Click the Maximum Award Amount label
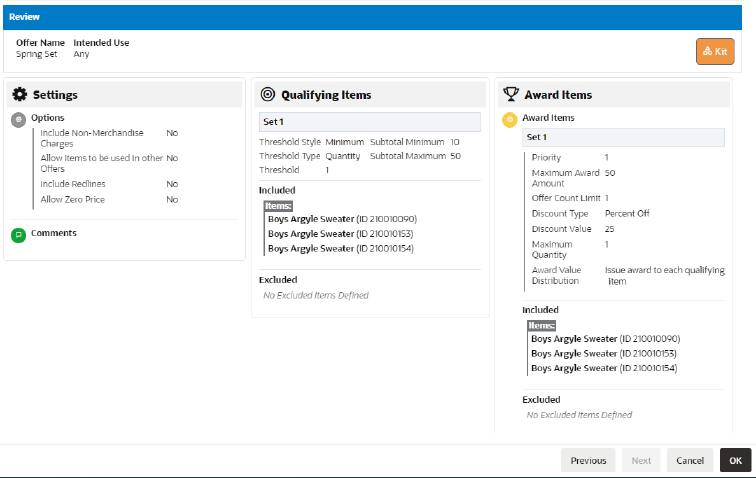 pos(566,178)
